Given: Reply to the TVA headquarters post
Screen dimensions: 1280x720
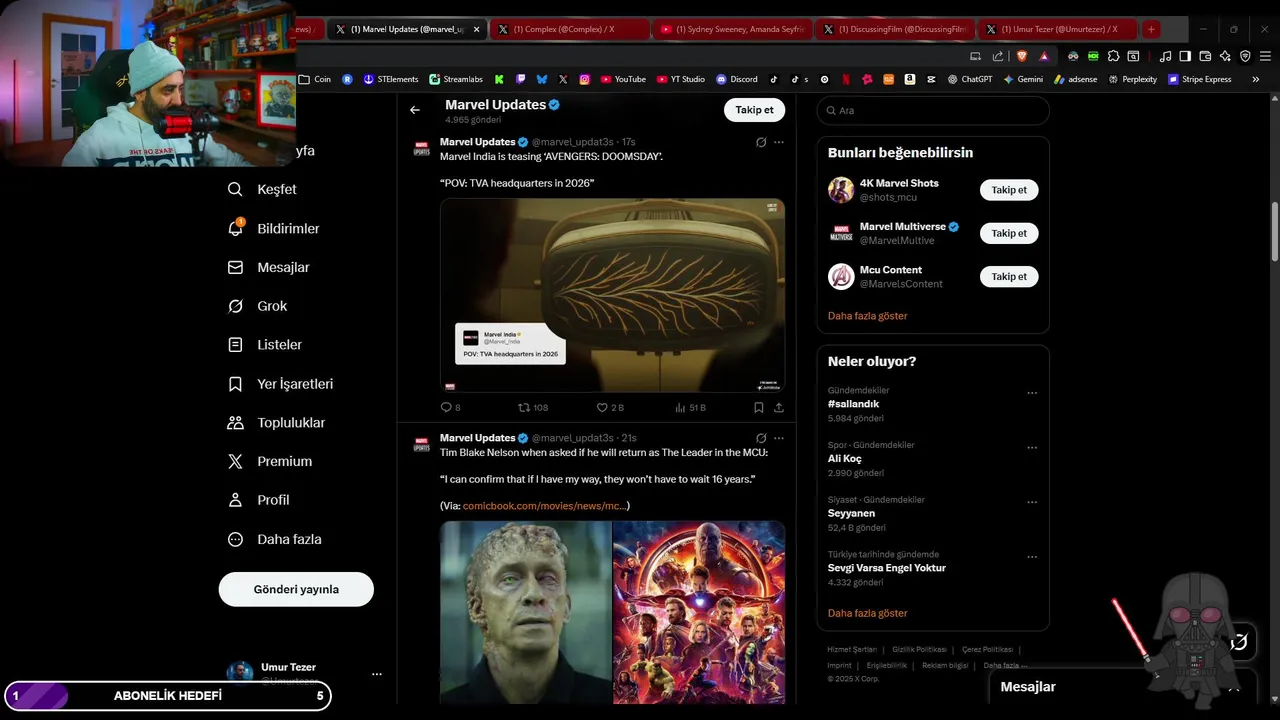Looking at the screenshot, I should 450,407.
